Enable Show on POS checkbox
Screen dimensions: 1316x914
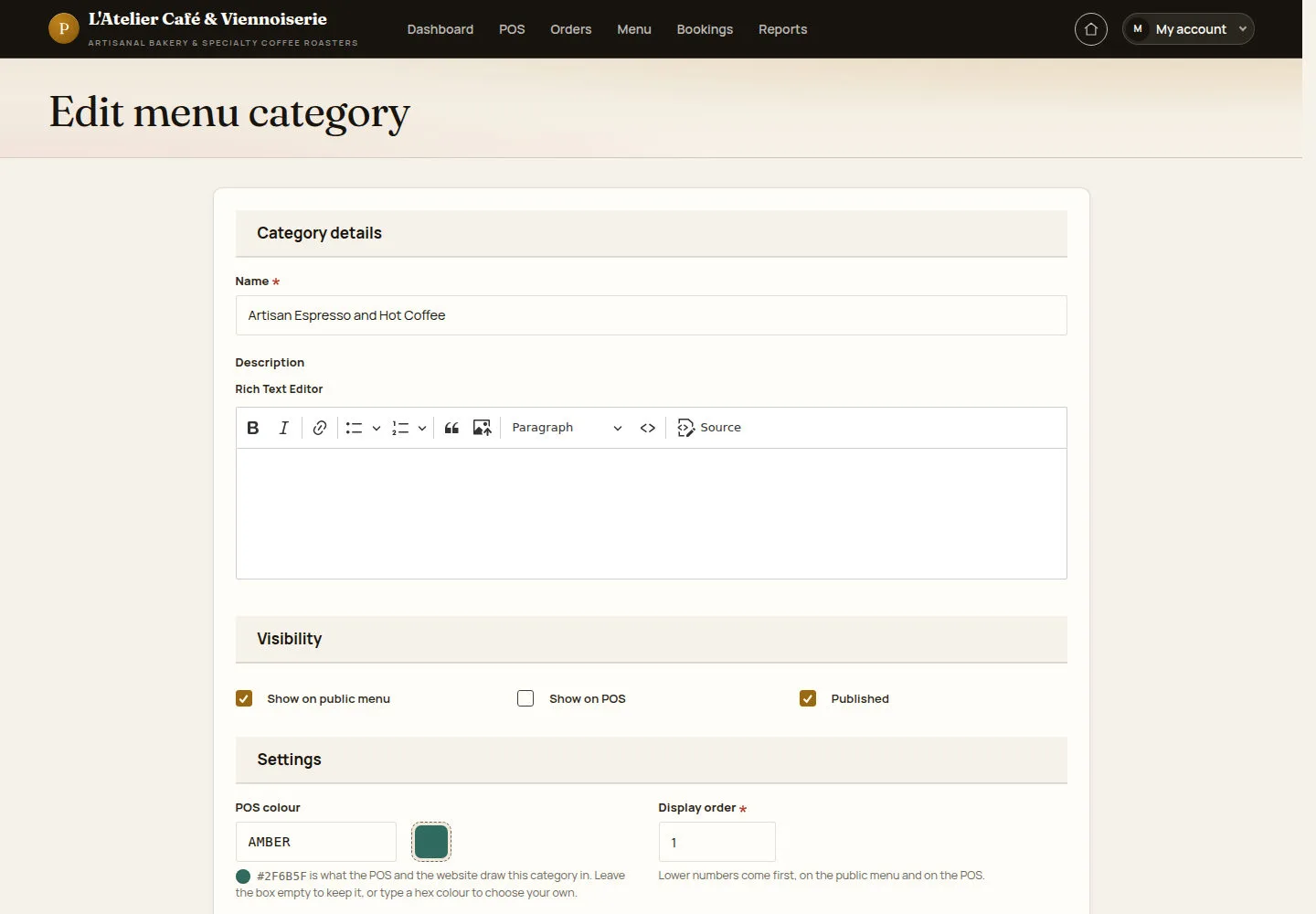[525, 698]
